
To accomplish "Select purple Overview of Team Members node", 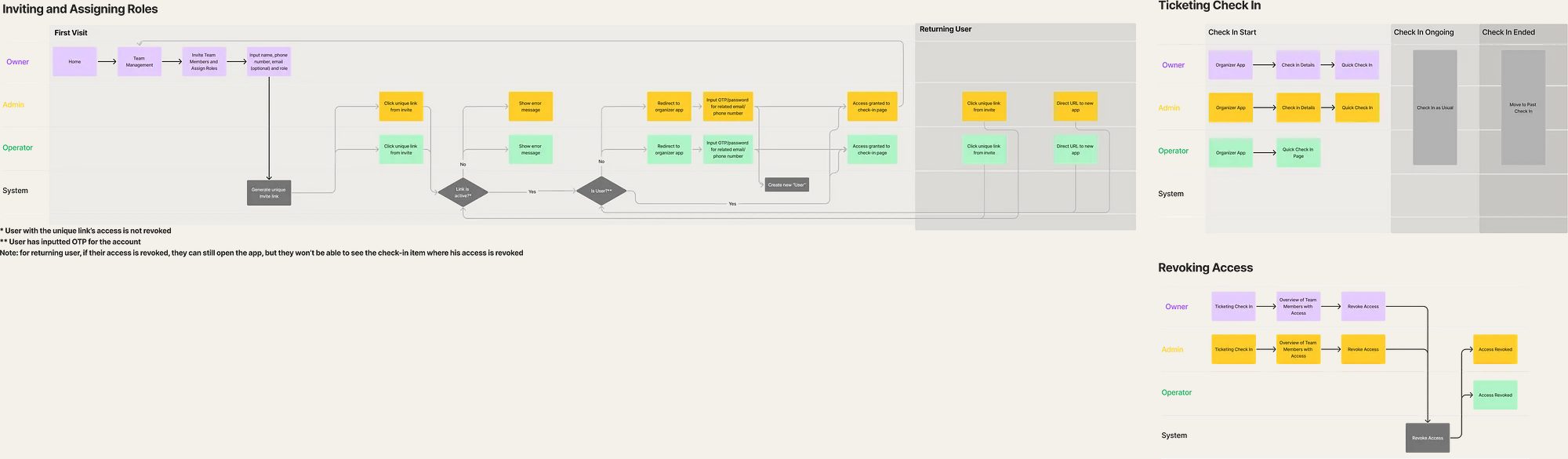I will coord(1298,307).
